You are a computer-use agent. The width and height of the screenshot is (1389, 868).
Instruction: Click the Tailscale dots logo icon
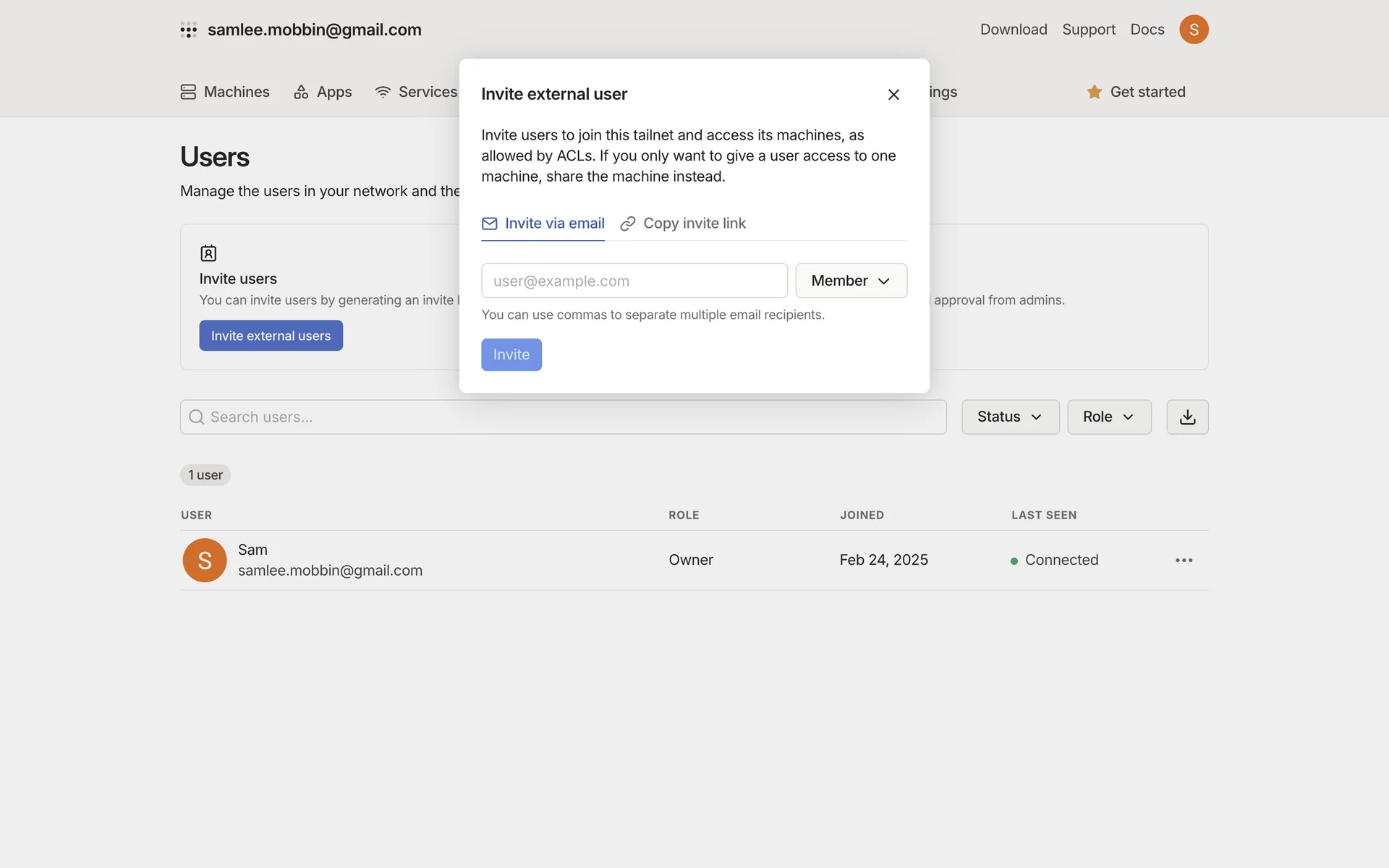(x=189, y=30)
